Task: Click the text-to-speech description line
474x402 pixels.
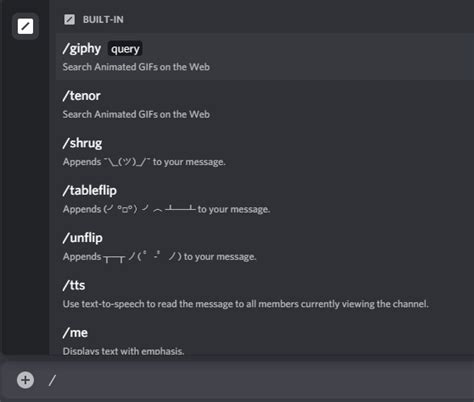Action: [x=246, y=304]
